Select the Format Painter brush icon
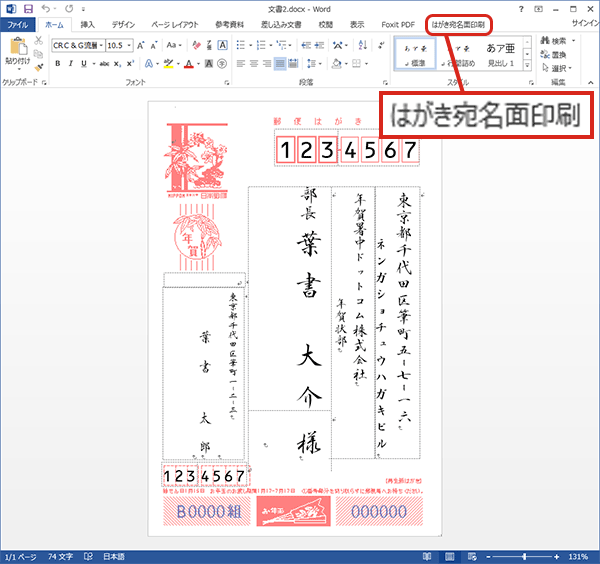Screen dimensions: 600x564 [39, 67]
